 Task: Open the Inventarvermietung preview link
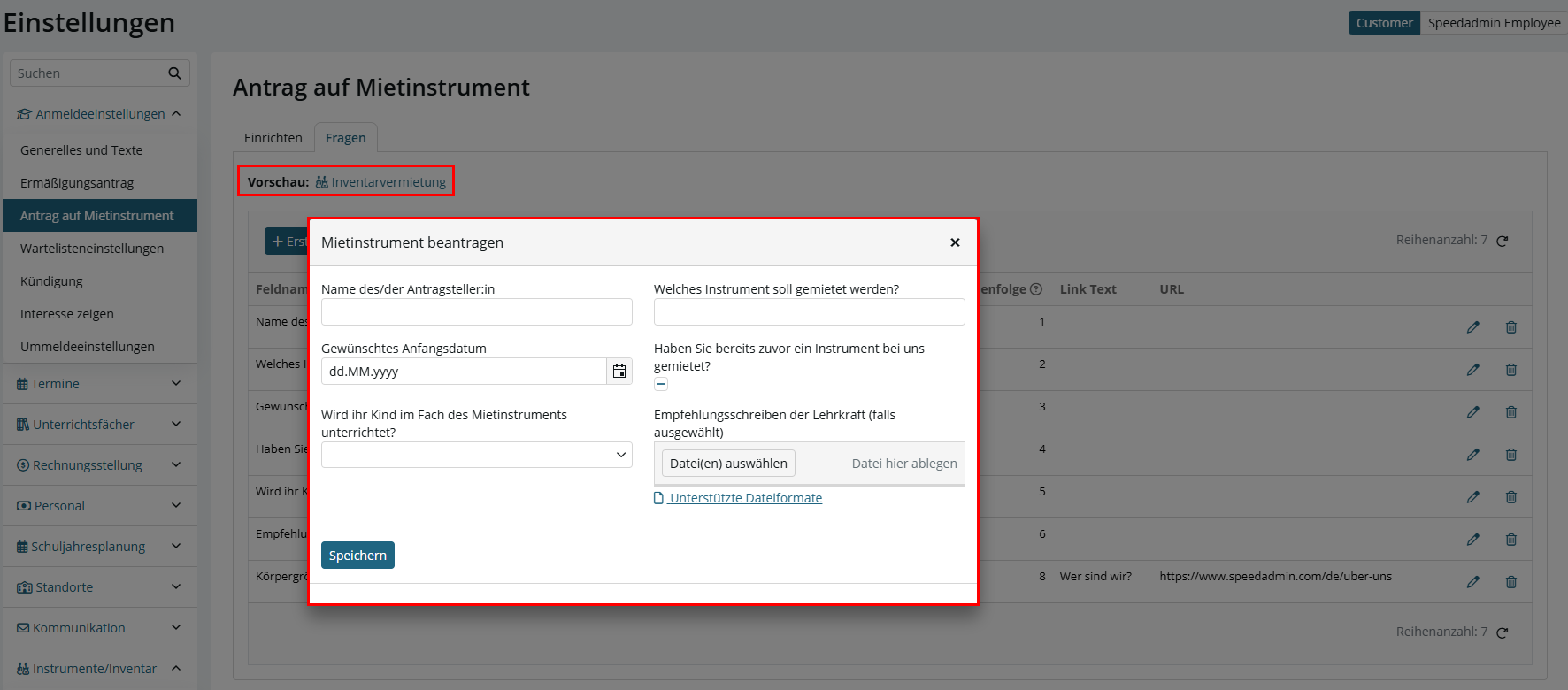coord(380,182)
